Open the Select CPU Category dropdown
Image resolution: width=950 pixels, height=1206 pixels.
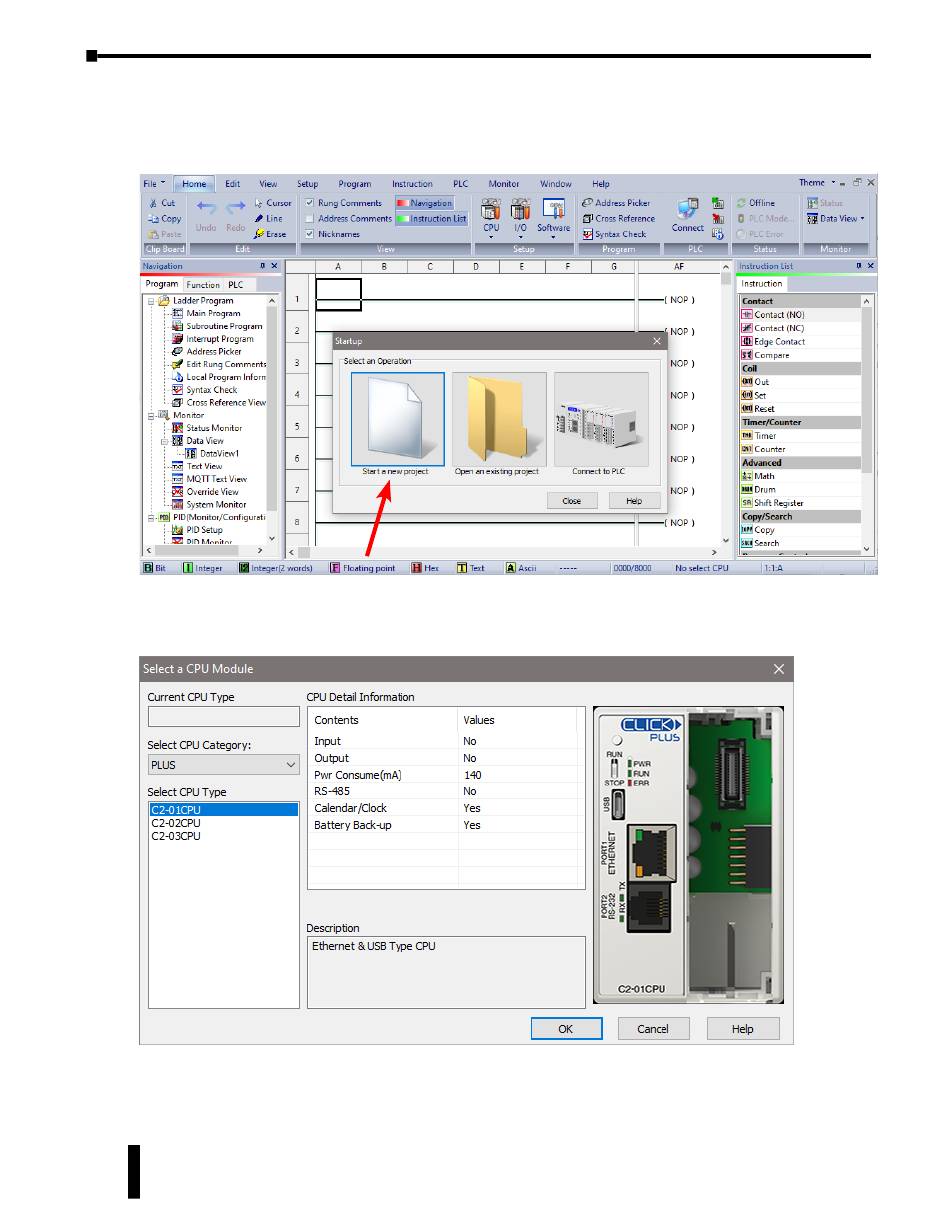(x=223, y=765)
